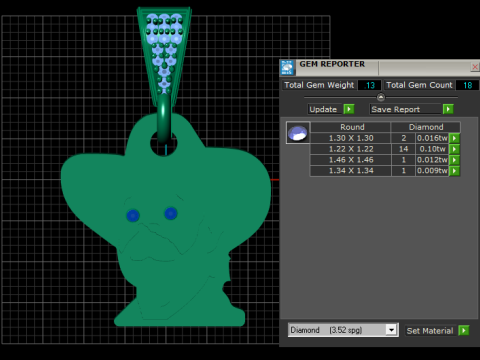
Task: Click the green arrow for the 1.46 X 1.46 row
Action: coord(454,160)
